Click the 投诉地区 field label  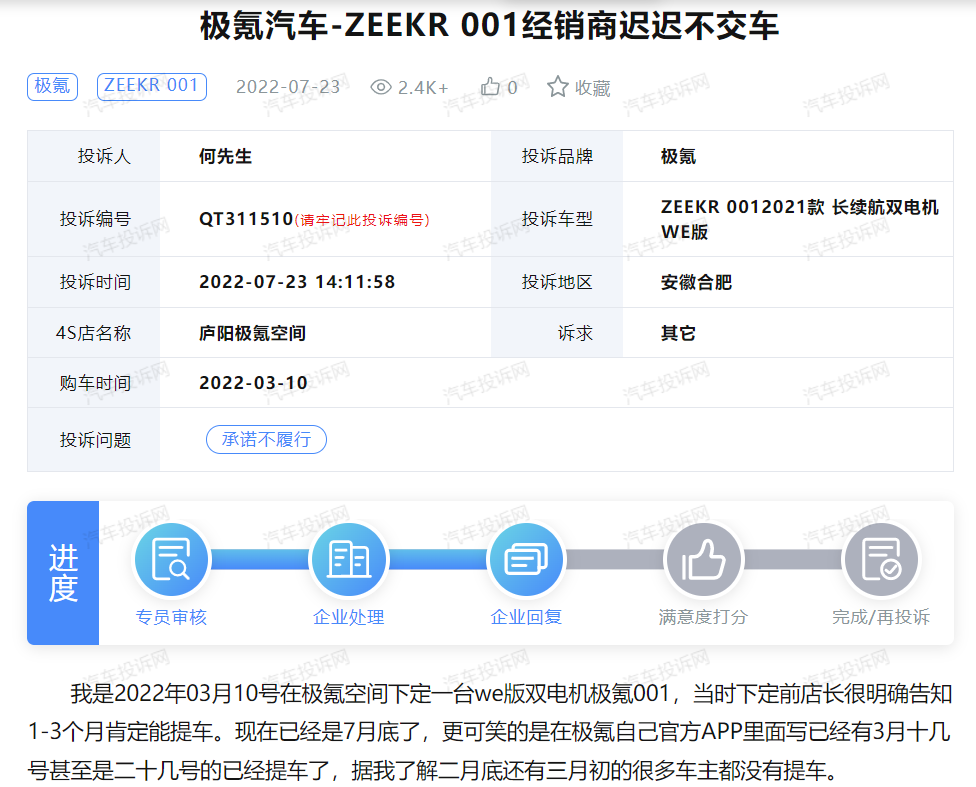pos(557,282)
